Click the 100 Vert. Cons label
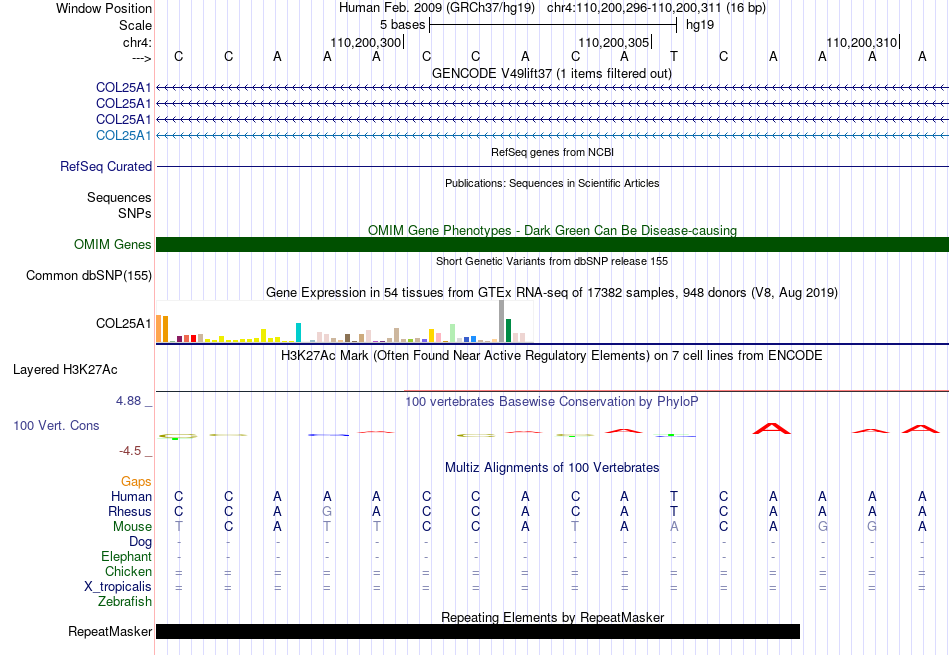Image resolution: width=950 pixels, height=655 pixels. 56,425
